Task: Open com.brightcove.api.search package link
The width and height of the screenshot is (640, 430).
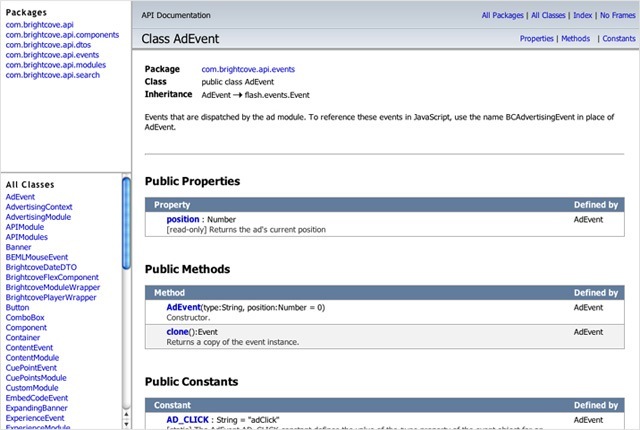Action: tap(53, 75)
